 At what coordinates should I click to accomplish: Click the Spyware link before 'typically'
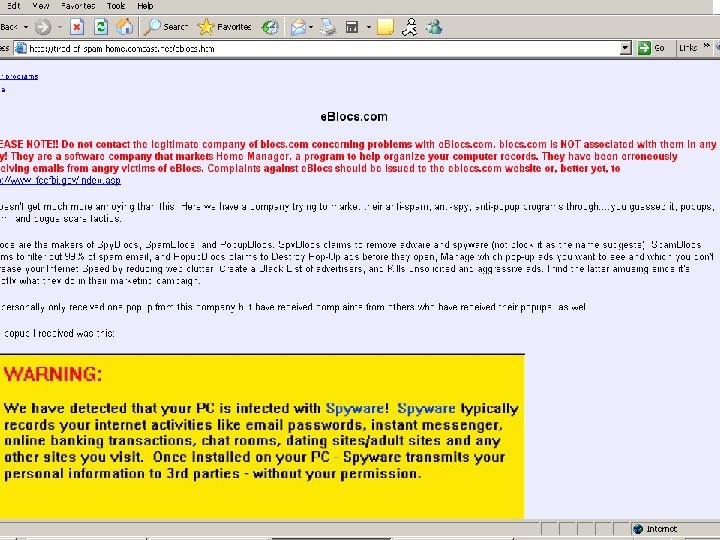click(x=426, y=408)
